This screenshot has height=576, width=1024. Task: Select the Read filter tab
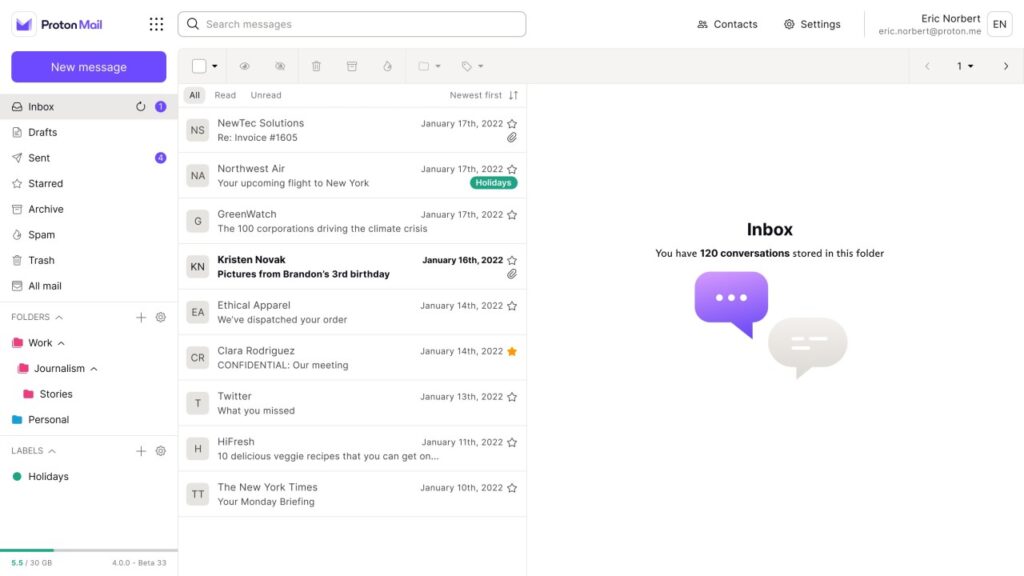[225, 95]
